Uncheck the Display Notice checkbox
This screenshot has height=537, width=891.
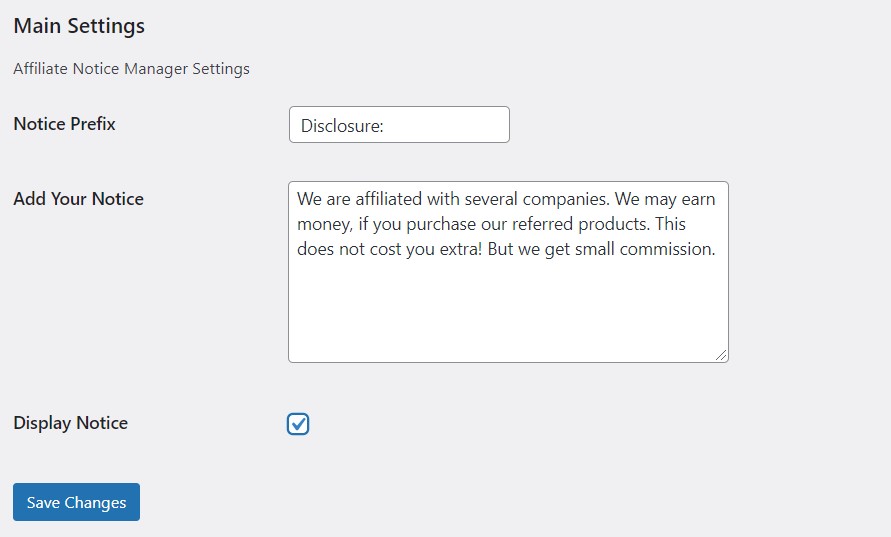tap(298, 424)
